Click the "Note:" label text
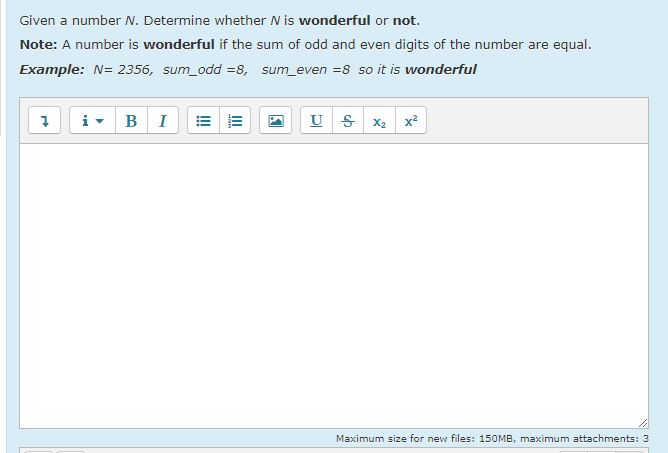The height and width of the screenshot is (453, 668). tap(38, 45)
